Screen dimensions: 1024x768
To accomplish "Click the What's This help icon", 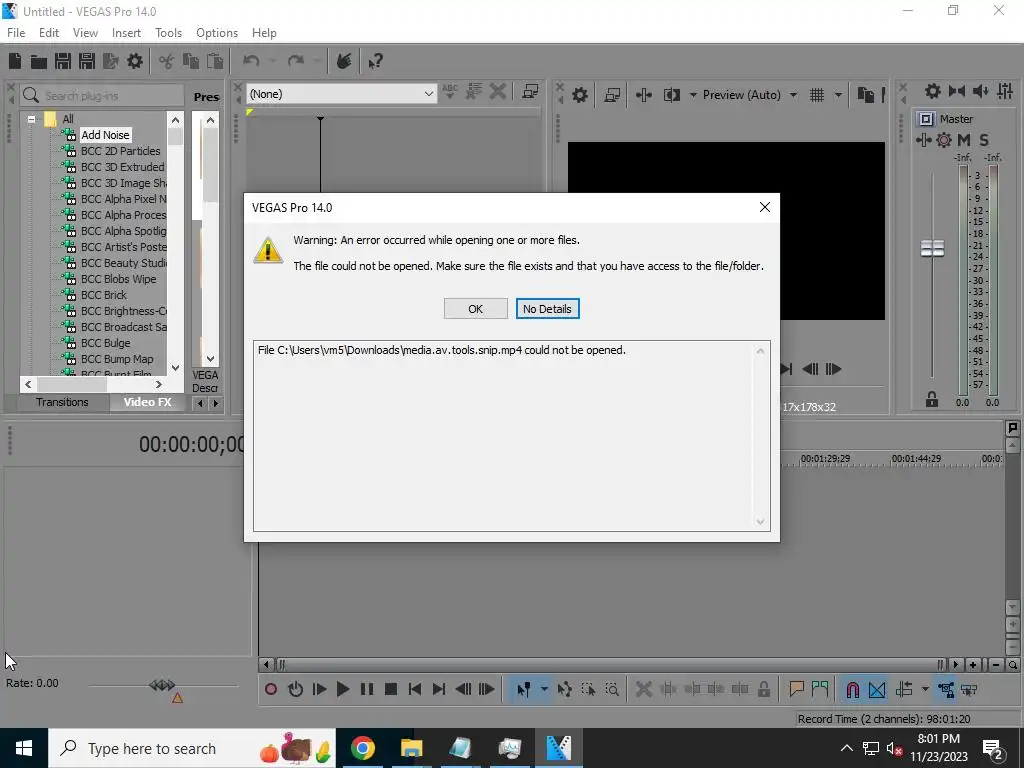I will point(375,61).
